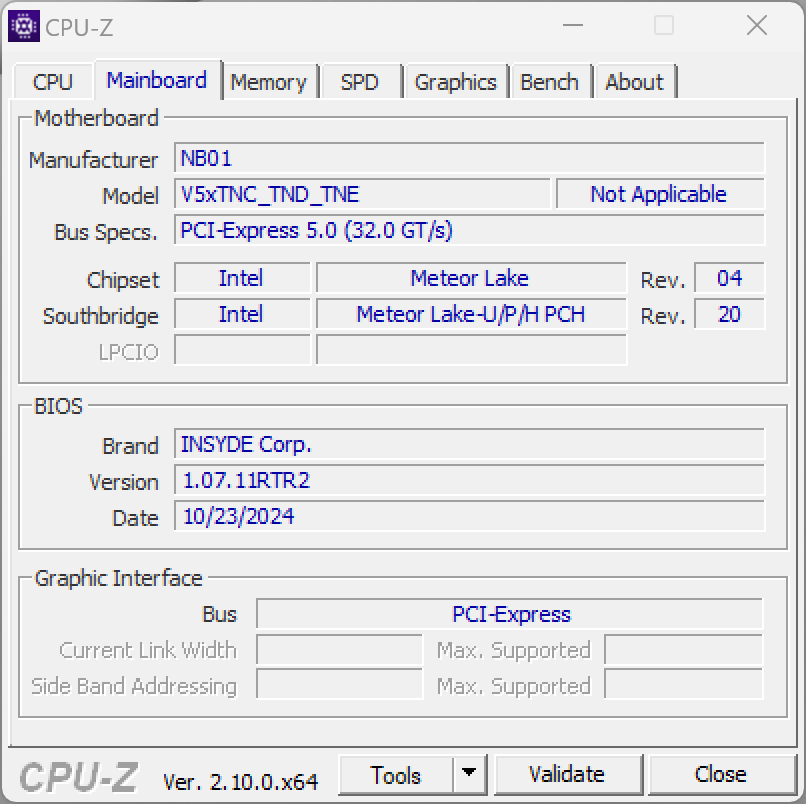Go to the SPD tab
The height and width of the screenshot is (804, 806).
click(x=360, y=82)
